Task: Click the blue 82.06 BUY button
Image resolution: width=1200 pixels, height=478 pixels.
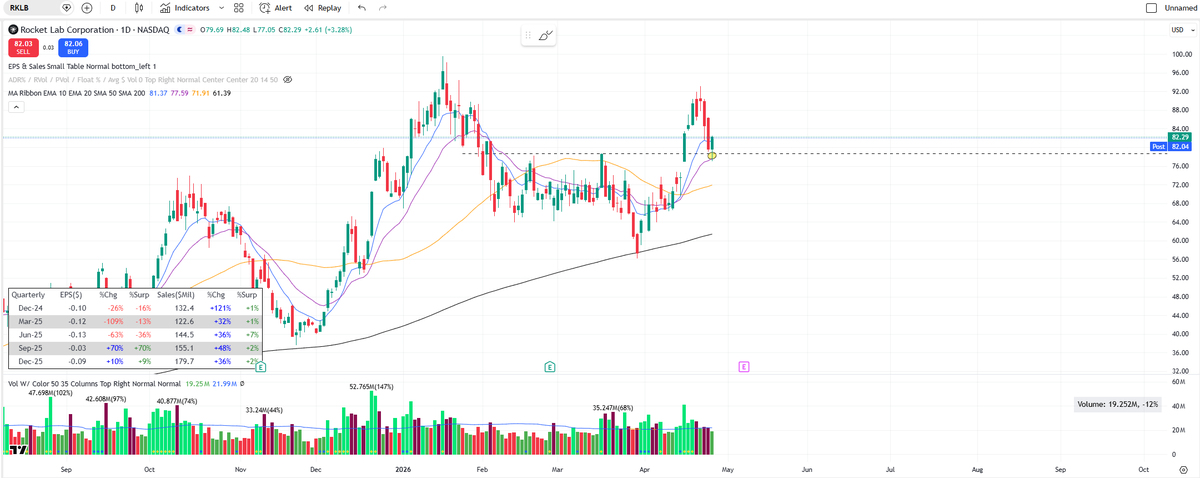Action: pos(73,47)
